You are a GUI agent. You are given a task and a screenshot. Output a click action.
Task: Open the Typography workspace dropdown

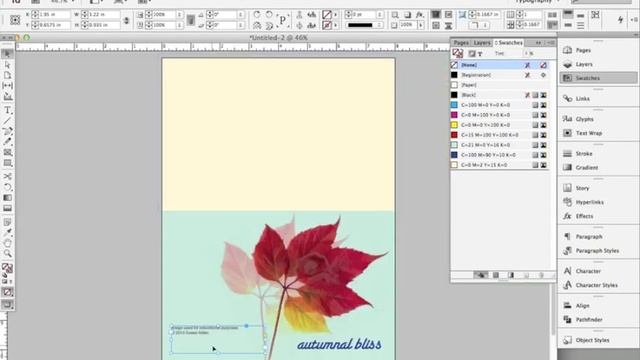pyautogui.click(x=538, y=2)
